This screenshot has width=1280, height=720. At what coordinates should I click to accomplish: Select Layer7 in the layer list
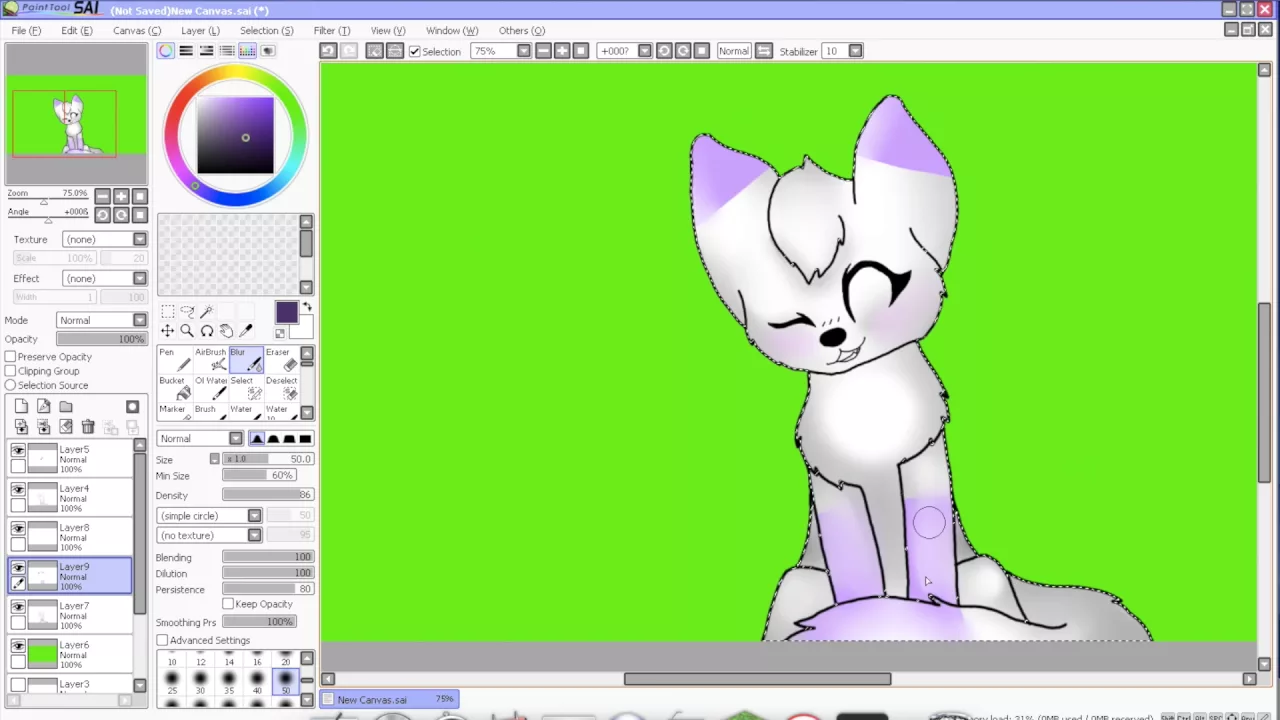pos(70,616)
